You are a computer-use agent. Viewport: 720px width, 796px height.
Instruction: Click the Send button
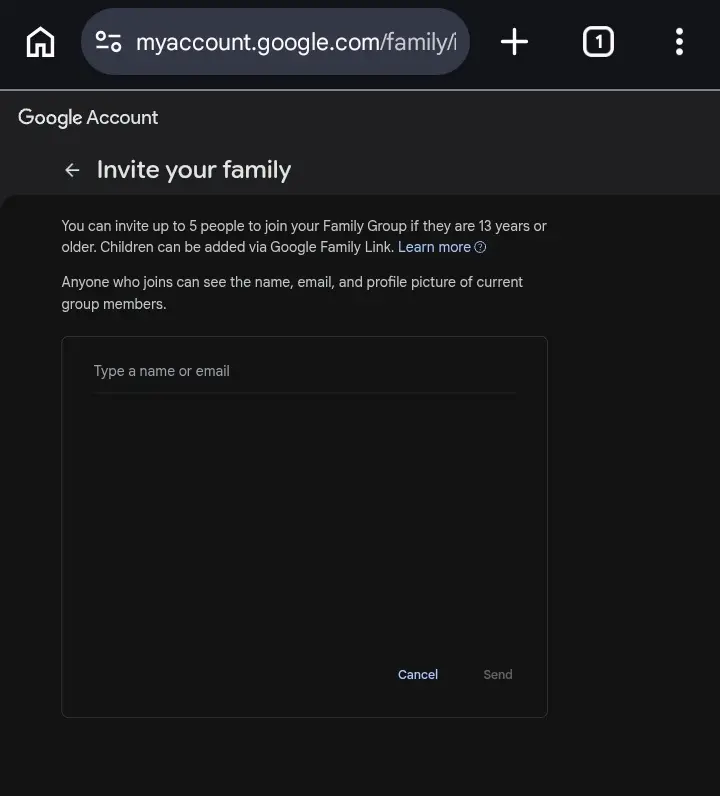[x=498, y=675]
